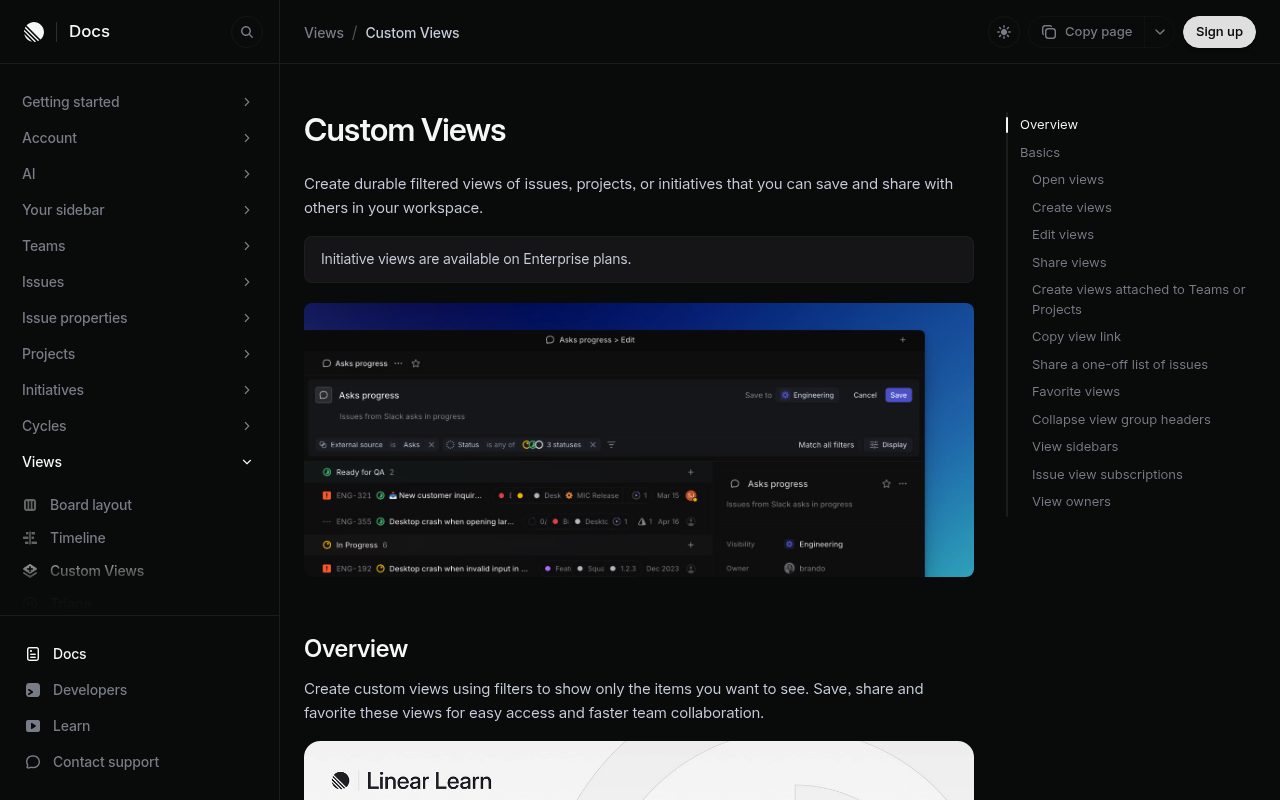Viewport: 1280px width, 800px height.
Task: Go to Create views attached to Teams section
Action: pos(1139,300)
